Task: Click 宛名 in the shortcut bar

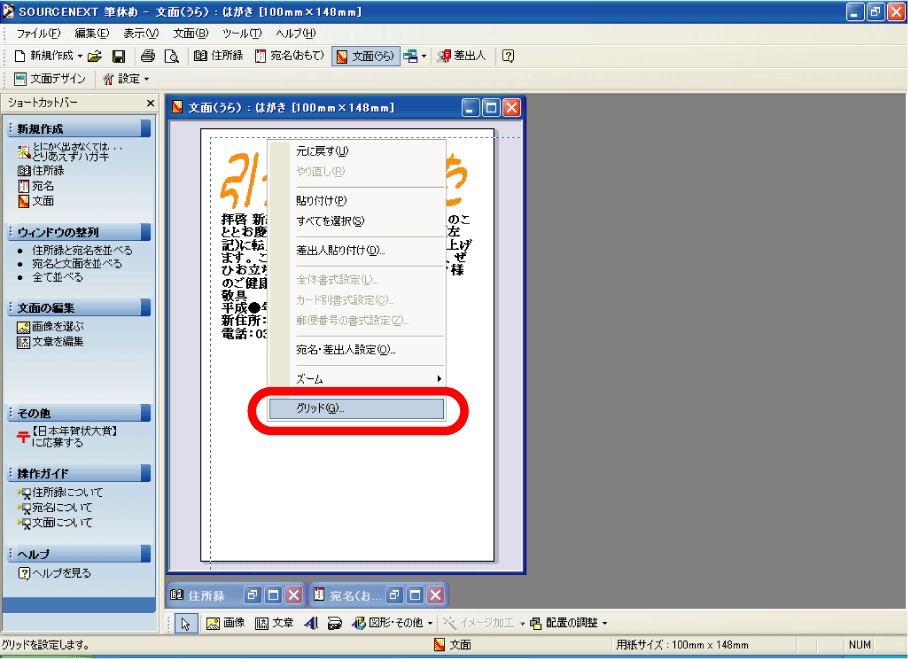Action: [x=36, y=186]
